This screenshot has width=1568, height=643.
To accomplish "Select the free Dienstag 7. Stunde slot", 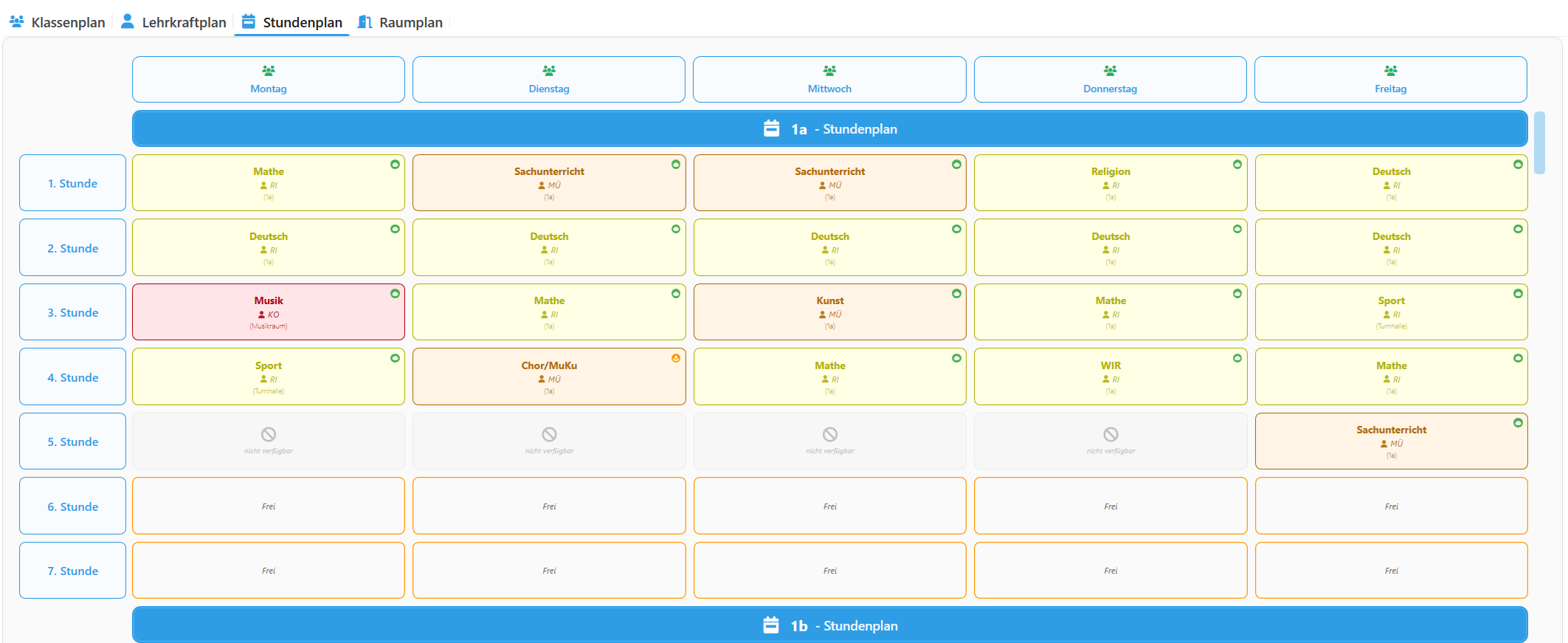I will click(549, 571).
